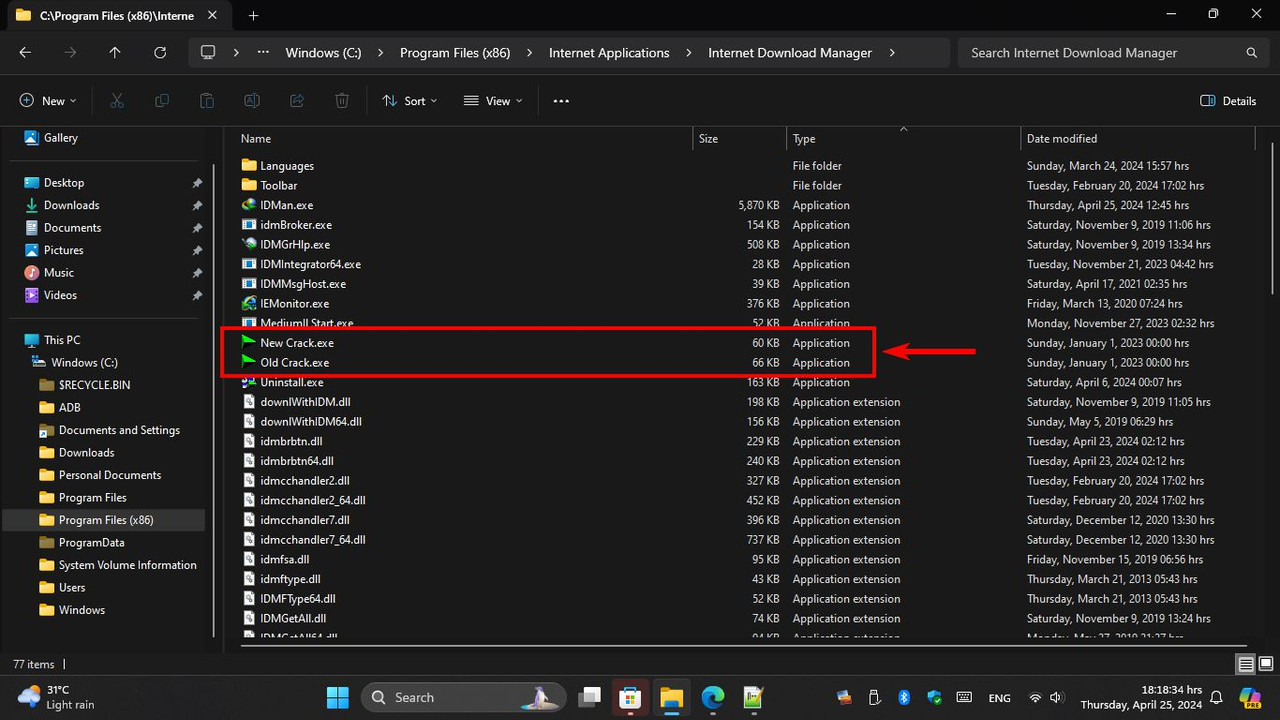This screenshot has width=1280, height=720.
Task: Click the Bluetooth tray icon
Action: pyautogui.click(x=904, y=697)
